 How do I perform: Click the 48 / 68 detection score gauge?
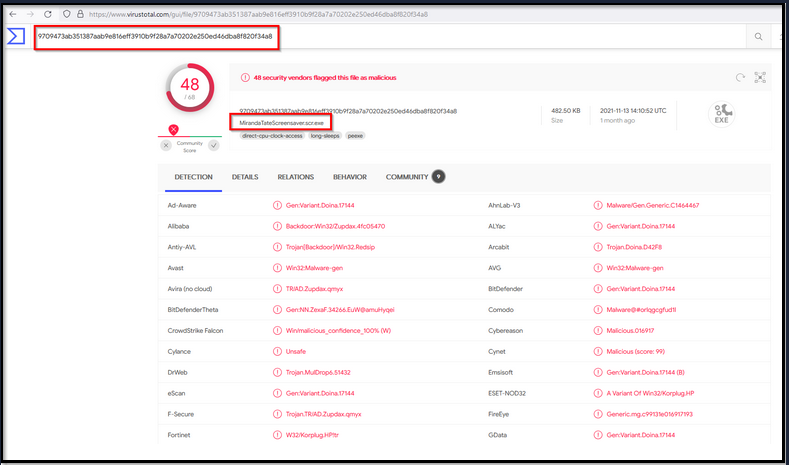point(190,88)
